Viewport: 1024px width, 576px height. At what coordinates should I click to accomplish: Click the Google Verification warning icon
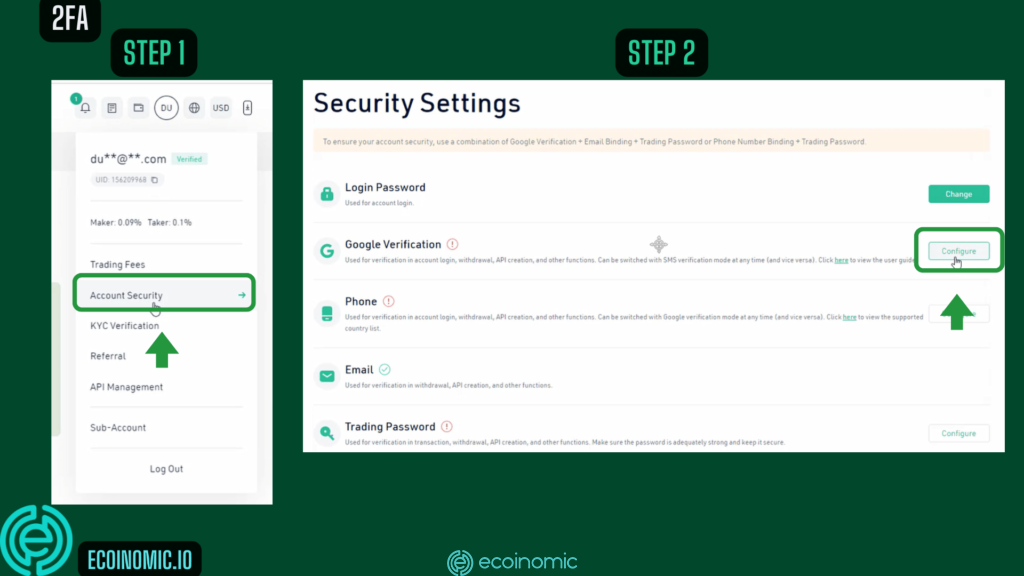point(453,244)
